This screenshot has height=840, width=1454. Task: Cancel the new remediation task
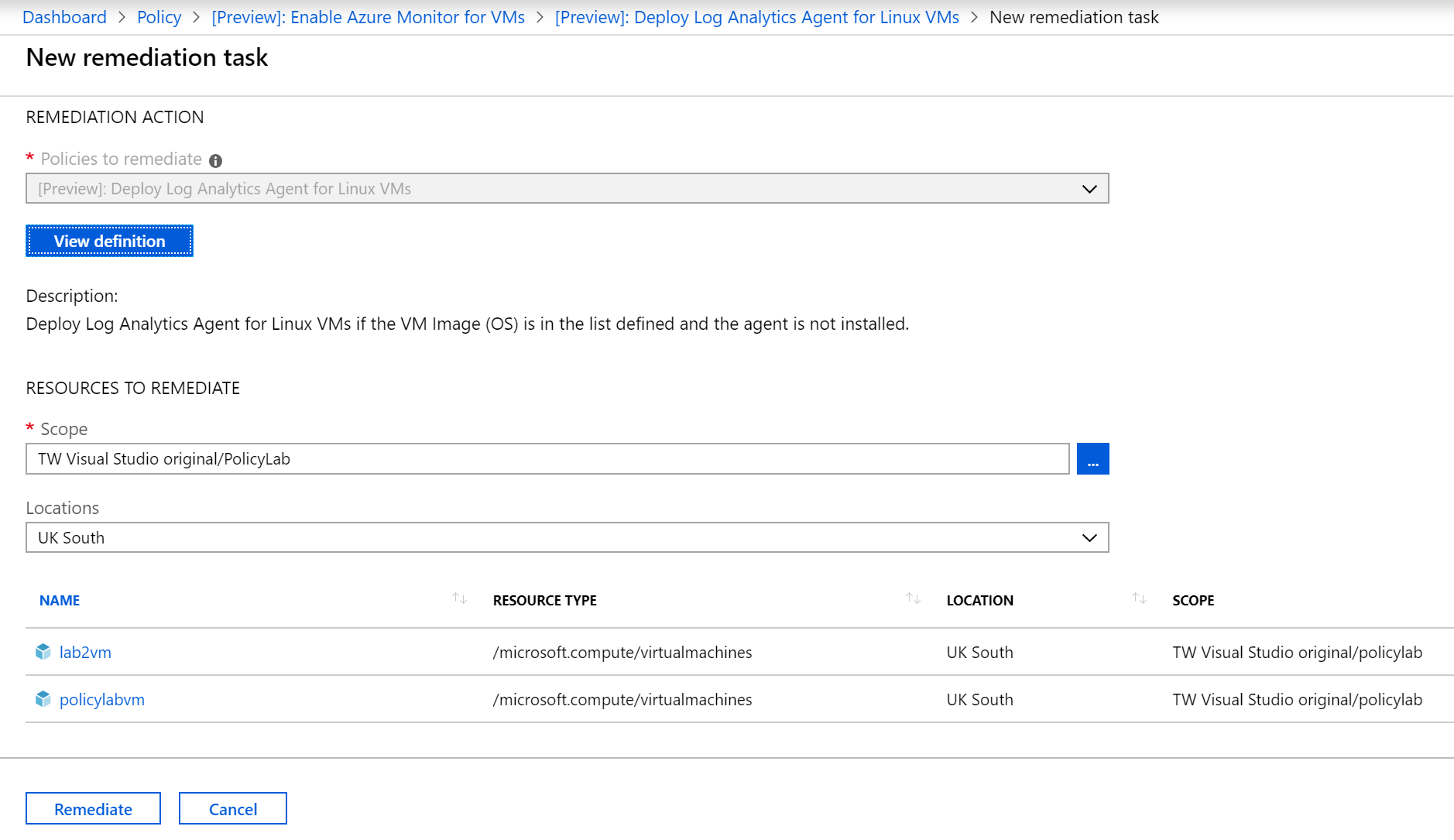click(x=232, y=808)
